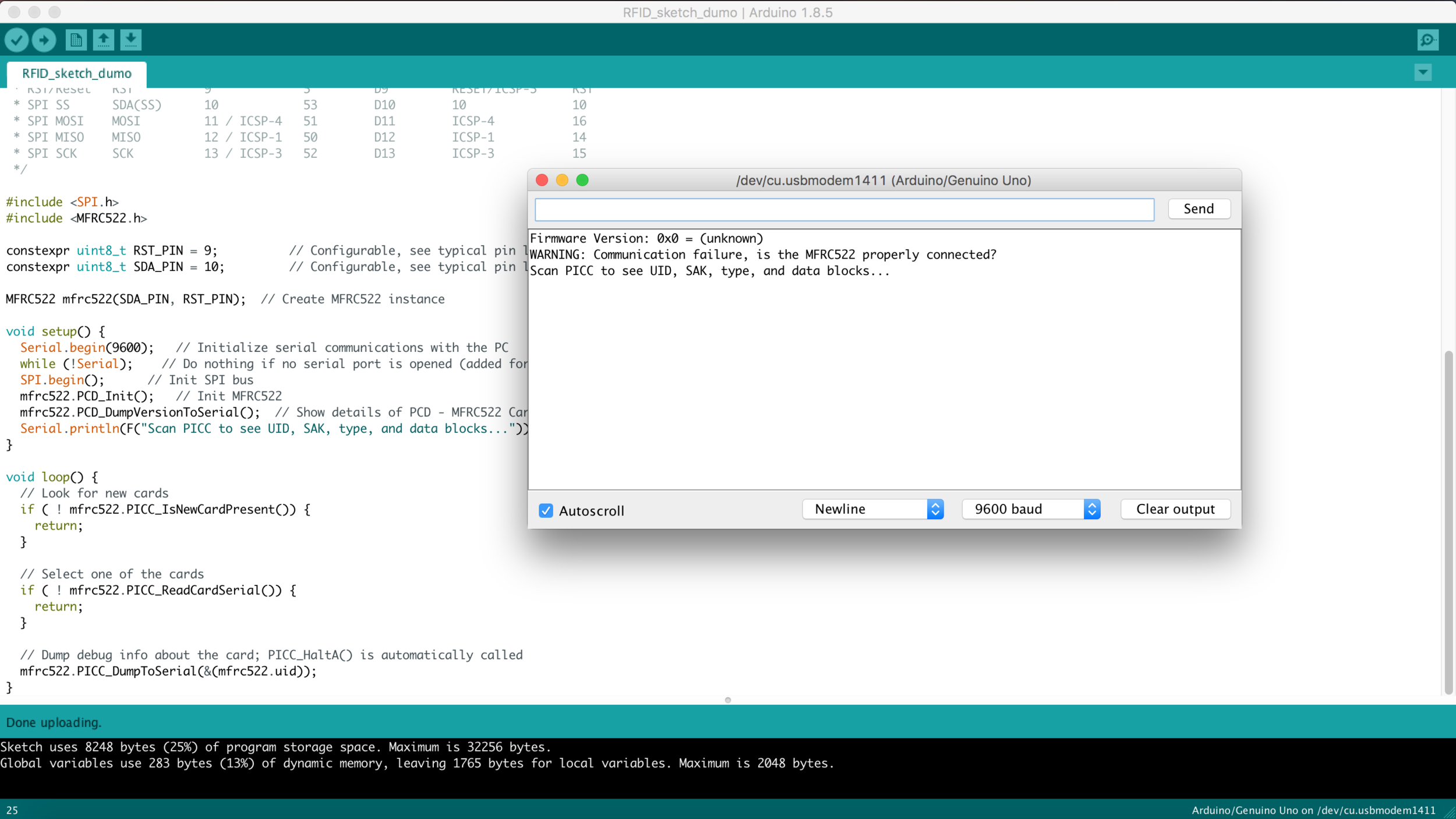This screenshot has width=1456, height=819.
Task: Click the main Arduino window title text
Action: (727, 12)
